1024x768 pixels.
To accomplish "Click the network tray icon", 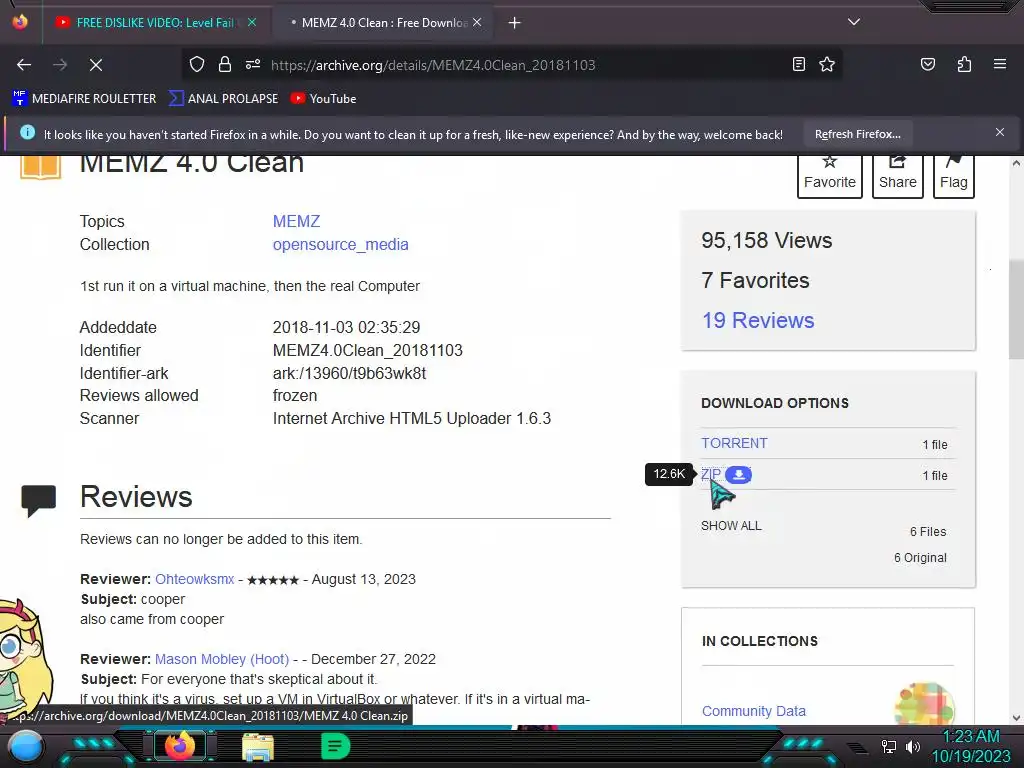I will 889,746.
